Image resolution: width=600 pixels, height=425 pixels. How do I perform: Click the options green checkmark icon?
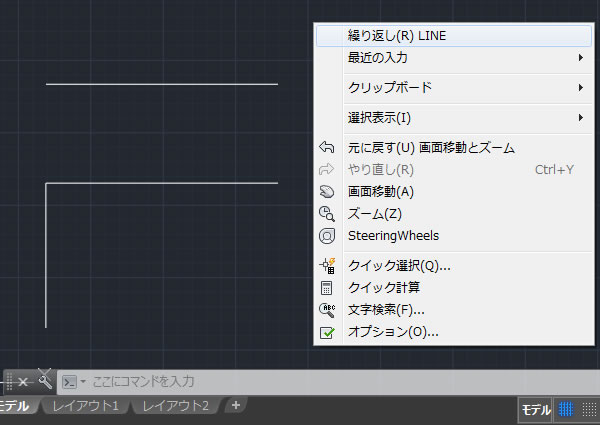tap(327, 332)
